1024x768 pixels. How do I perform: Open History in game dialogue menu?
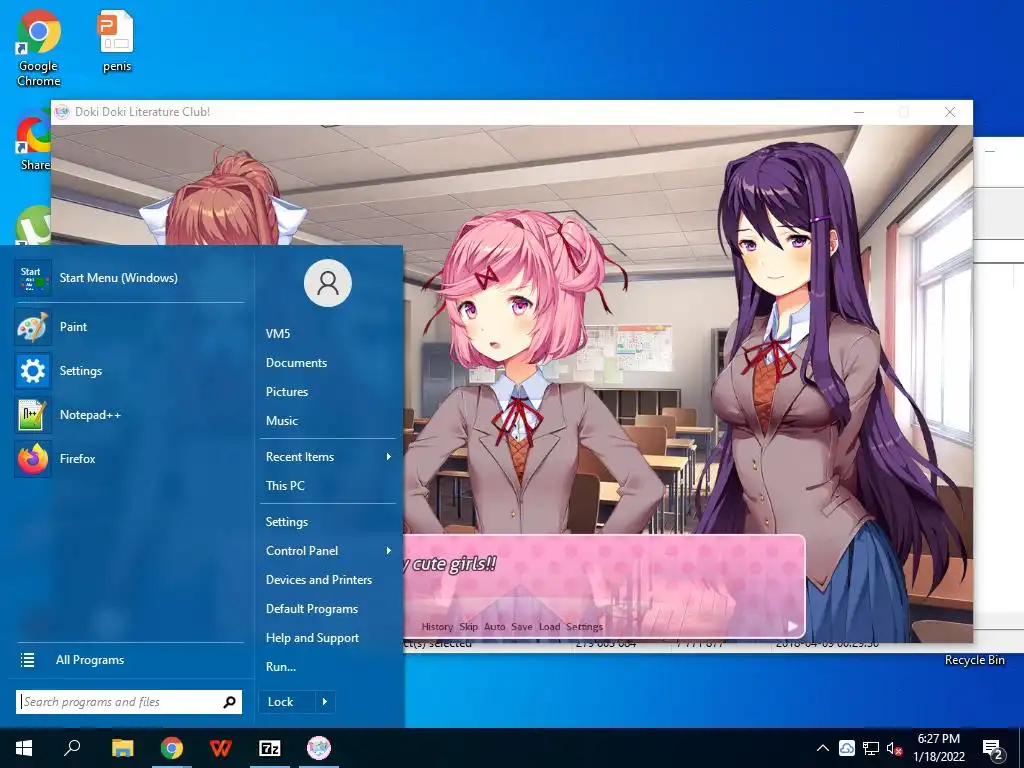(x=437, y=626)
